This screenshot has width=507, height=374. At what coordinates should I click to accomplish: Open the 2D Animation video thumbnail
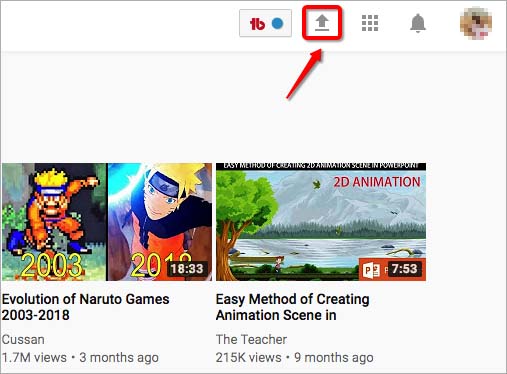click(x=321, y=222)
